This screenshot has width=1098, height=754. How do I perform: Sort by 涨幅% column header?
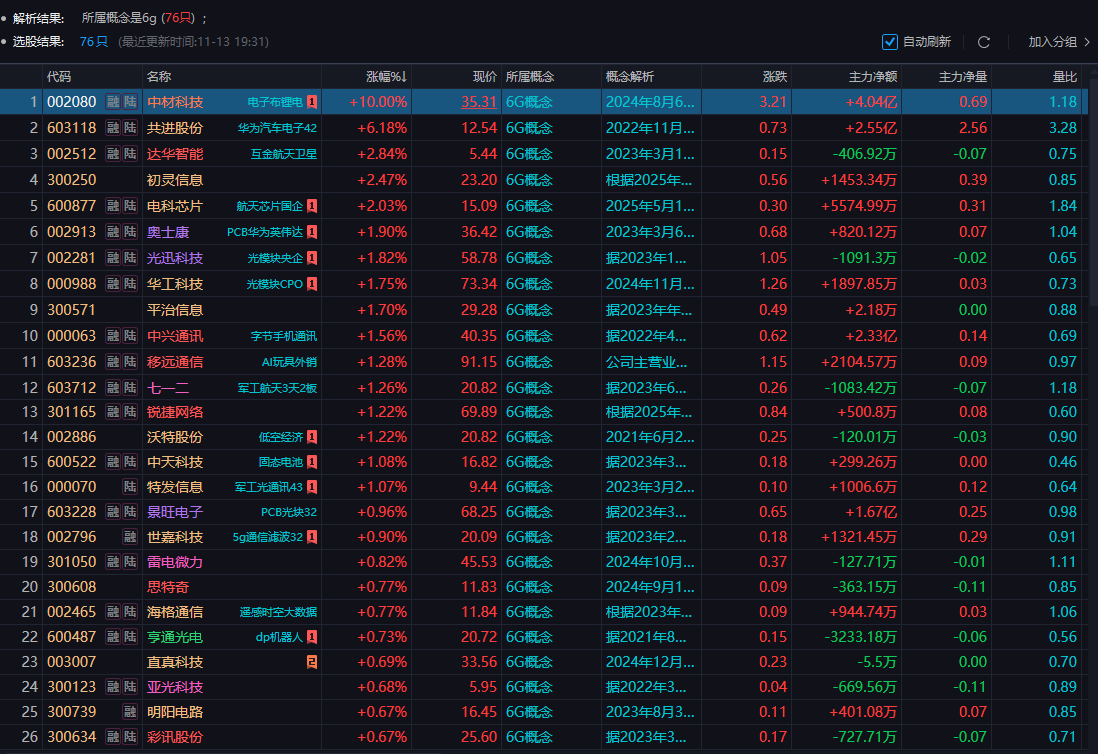[386, 76]
